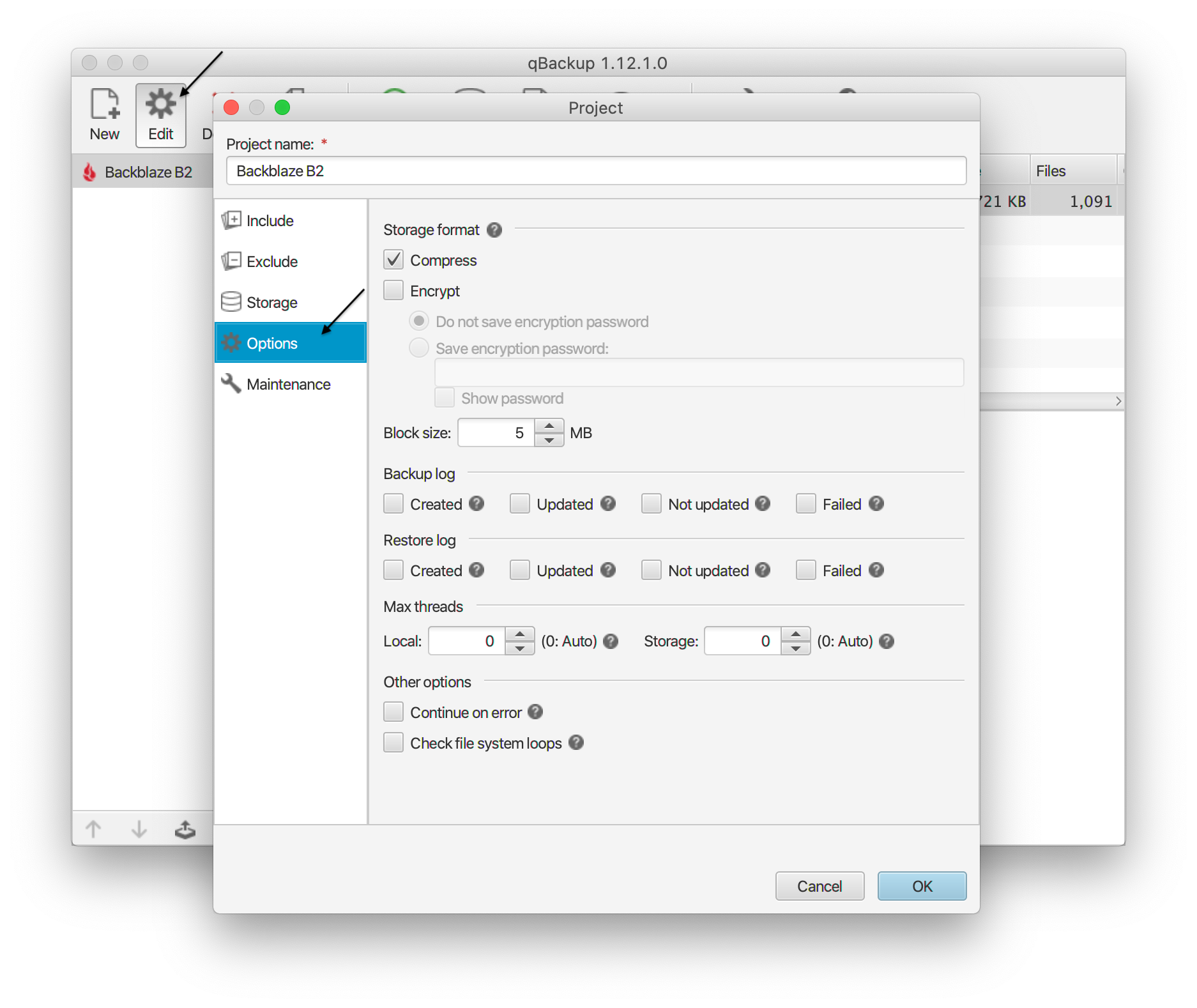The image size is (1197, 1008).
Task: Click the export project icon at bottom
Action: 185,829
